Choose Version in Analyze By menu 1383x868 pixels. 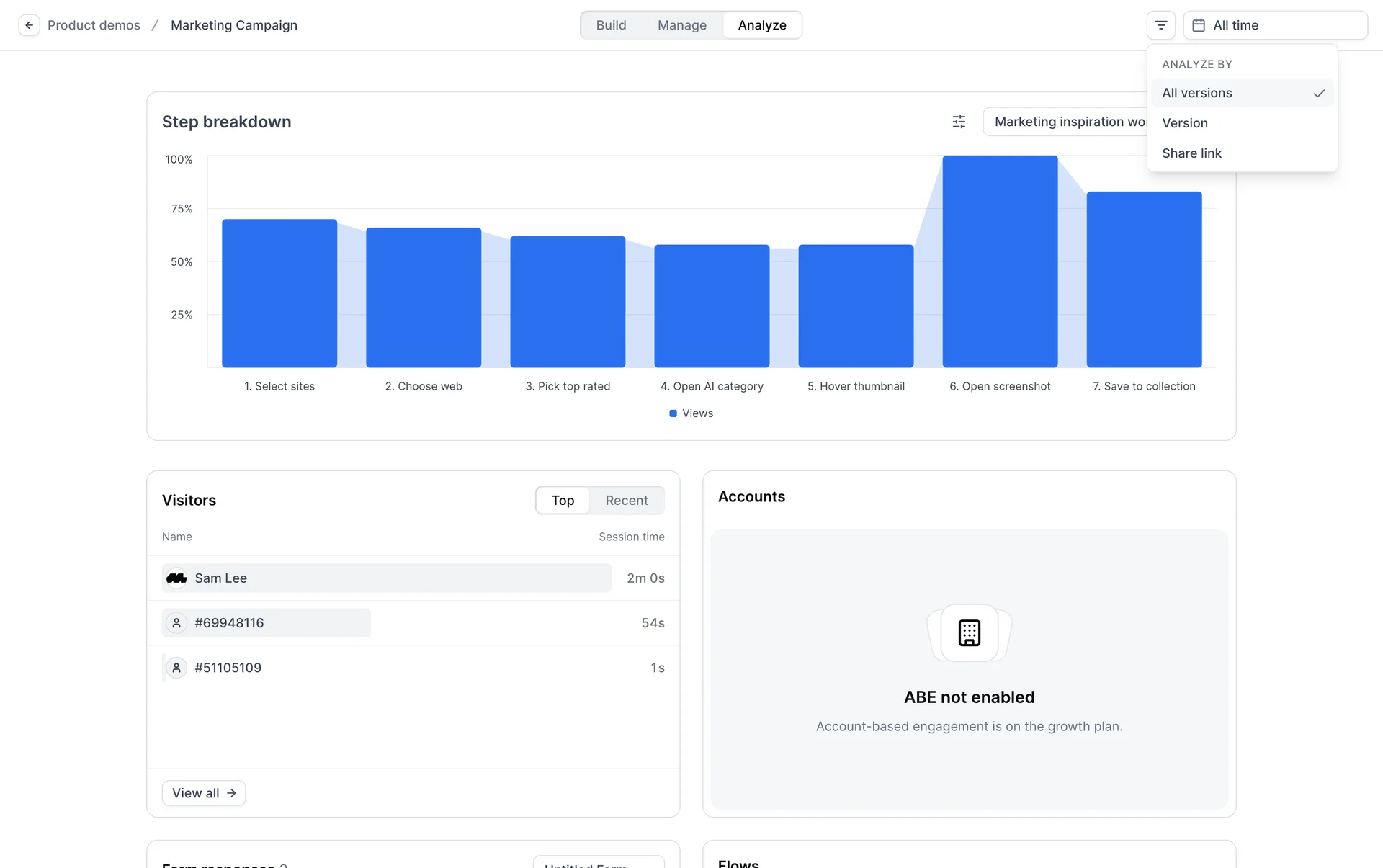tap(1185, 123)
